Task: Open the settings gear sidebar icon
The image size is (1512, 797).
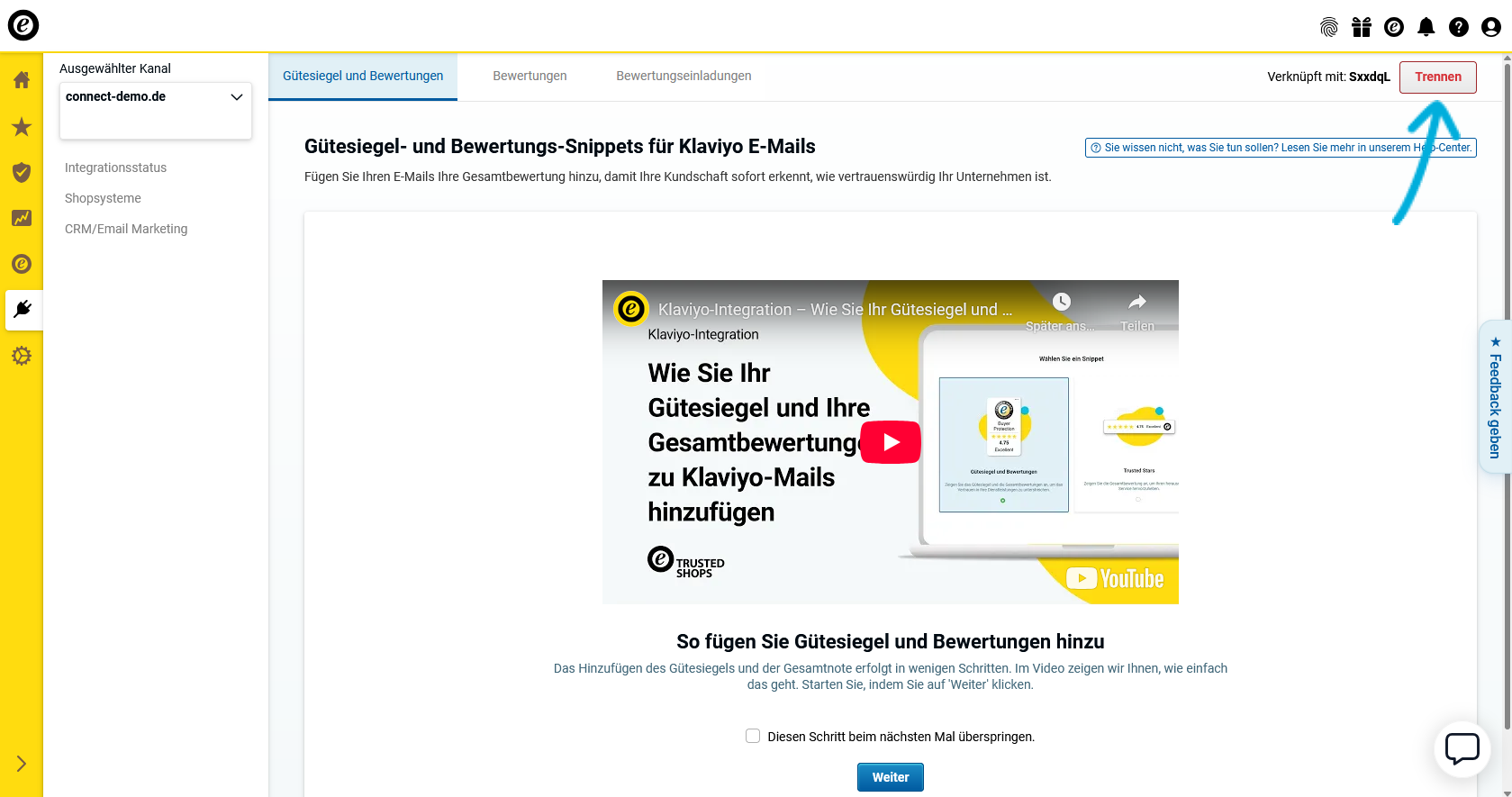Action: pos(22,356)
